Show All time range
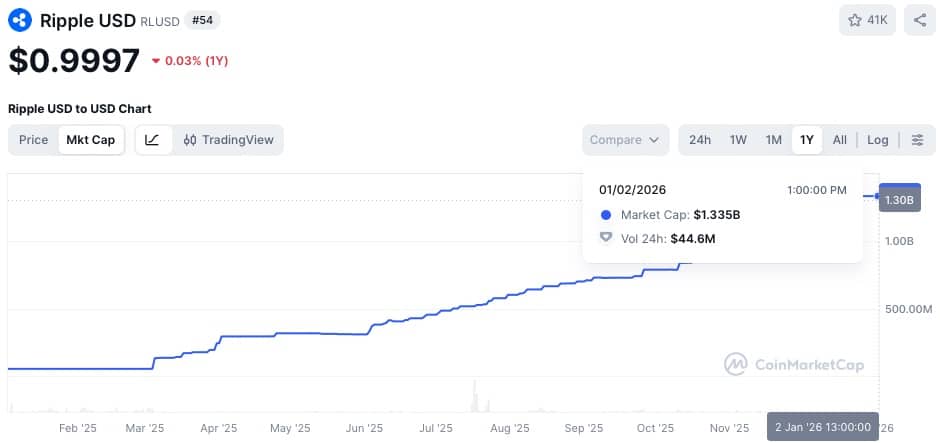 click(839, 140)
